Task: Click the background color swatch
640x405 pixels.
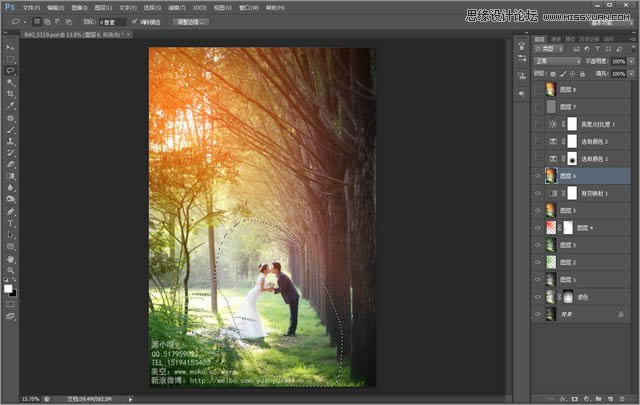Action: pyautogui.click(x=13, y=293)
